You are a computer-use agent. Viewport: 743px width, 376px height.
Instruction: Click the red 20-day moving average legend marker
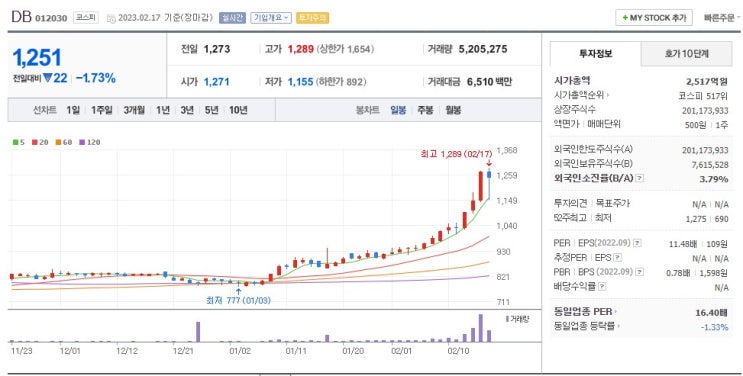35,142
